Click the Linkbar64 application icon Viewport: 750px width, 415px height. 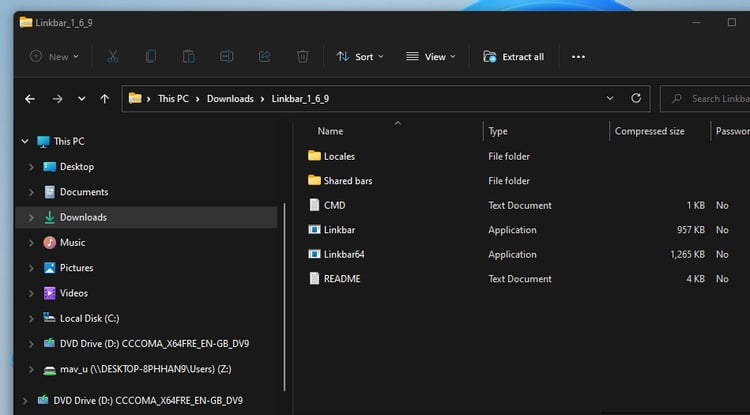[x=314, y=254]
